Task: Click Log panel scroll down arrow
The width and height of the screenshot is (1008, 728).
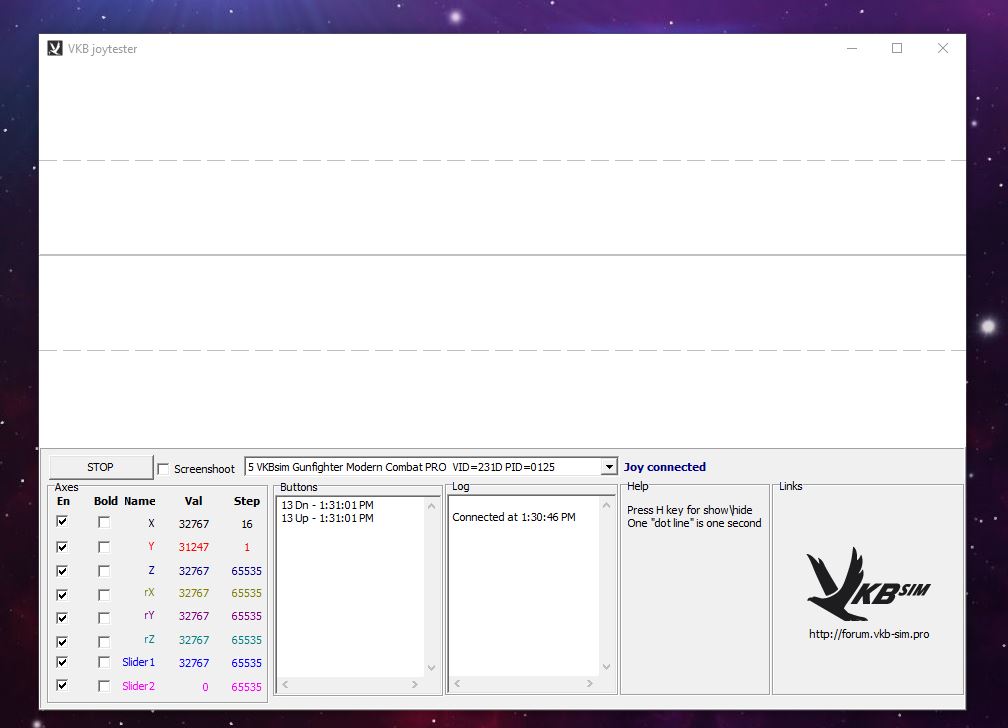Action: point(606,667)
